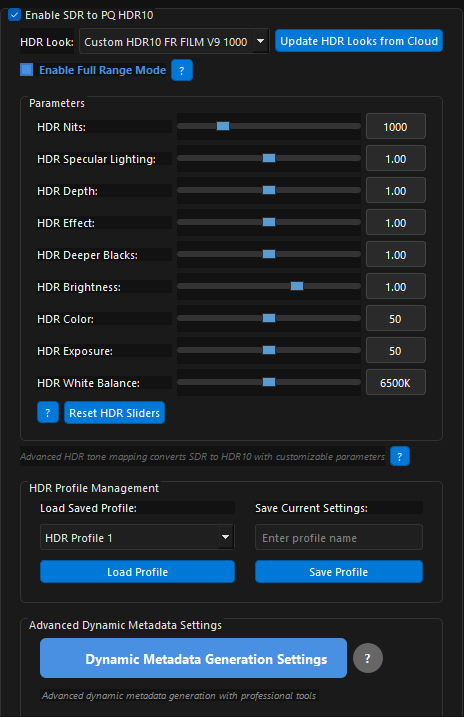Click the Load Profile button

pos(137,572)
